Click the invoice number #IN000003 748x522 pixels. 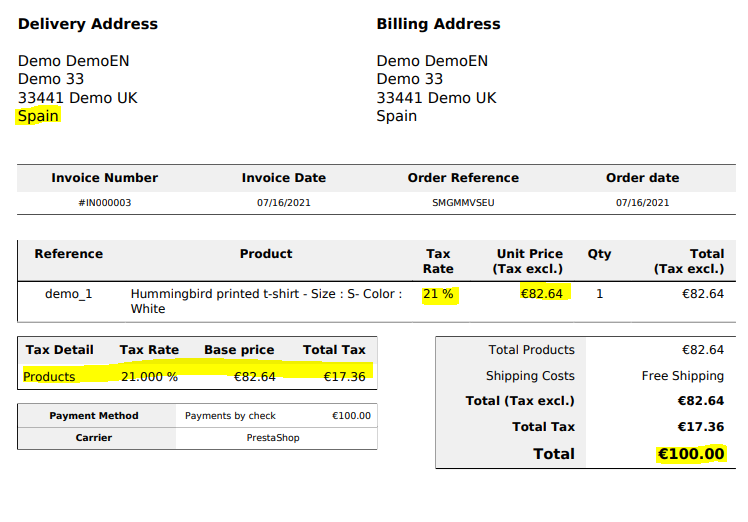click(105, 203)
